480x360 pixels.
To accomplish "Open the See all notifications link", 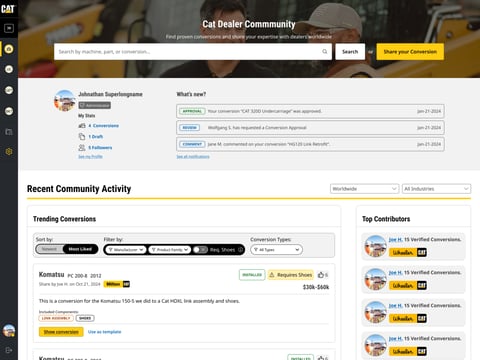I will pos(193,157).
